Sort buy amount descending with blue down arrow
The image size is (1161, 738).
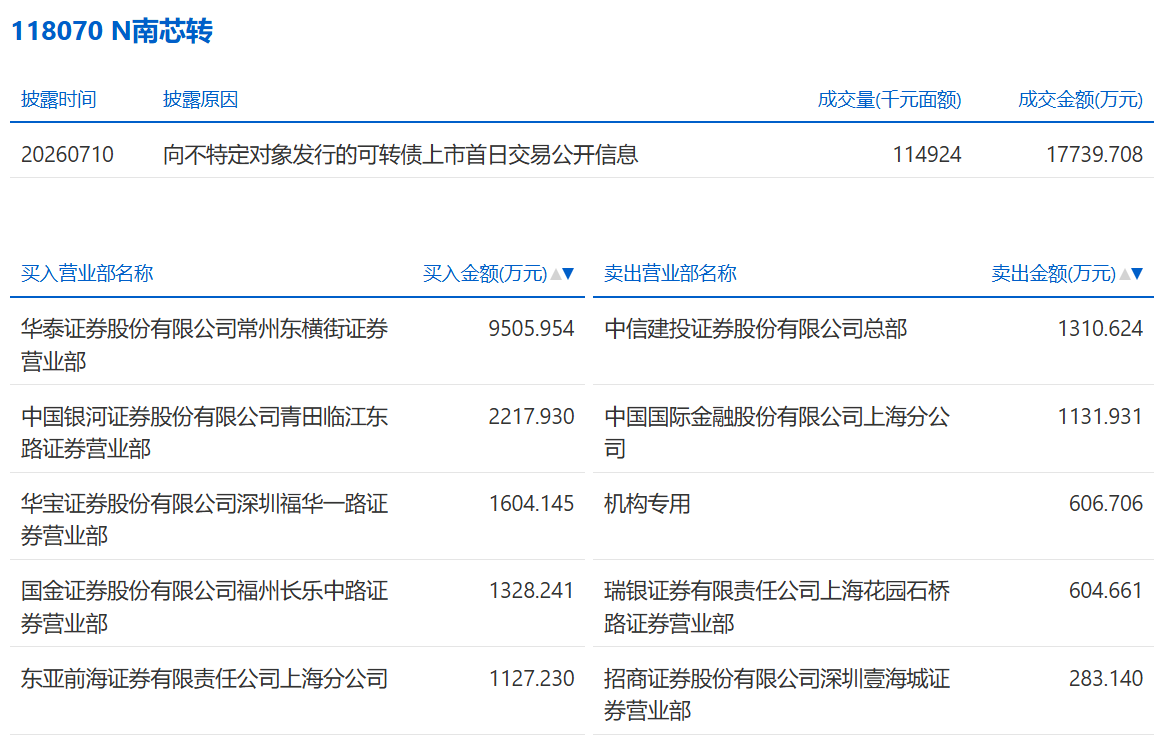click(x=568, y=274)
